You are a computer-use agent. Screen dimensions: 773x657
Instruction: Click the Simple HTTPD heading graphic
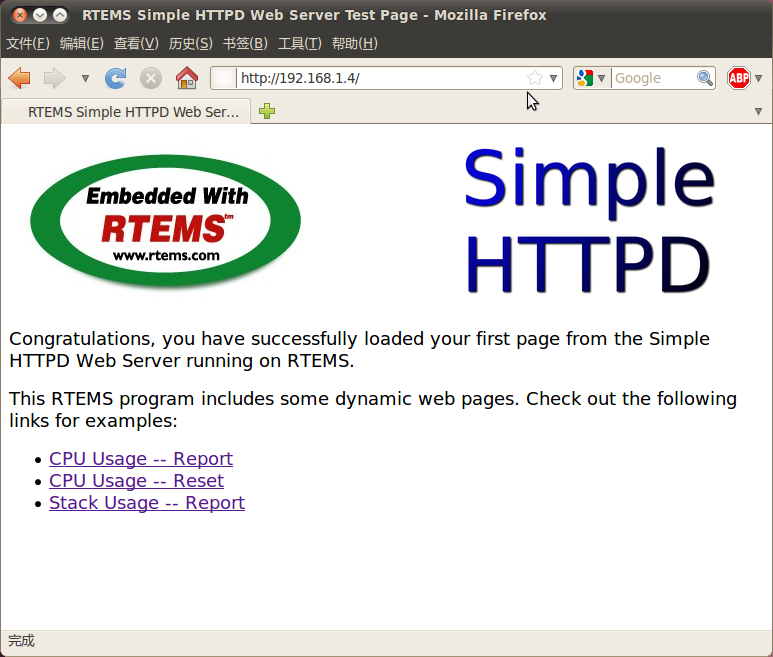pos(589,220)
